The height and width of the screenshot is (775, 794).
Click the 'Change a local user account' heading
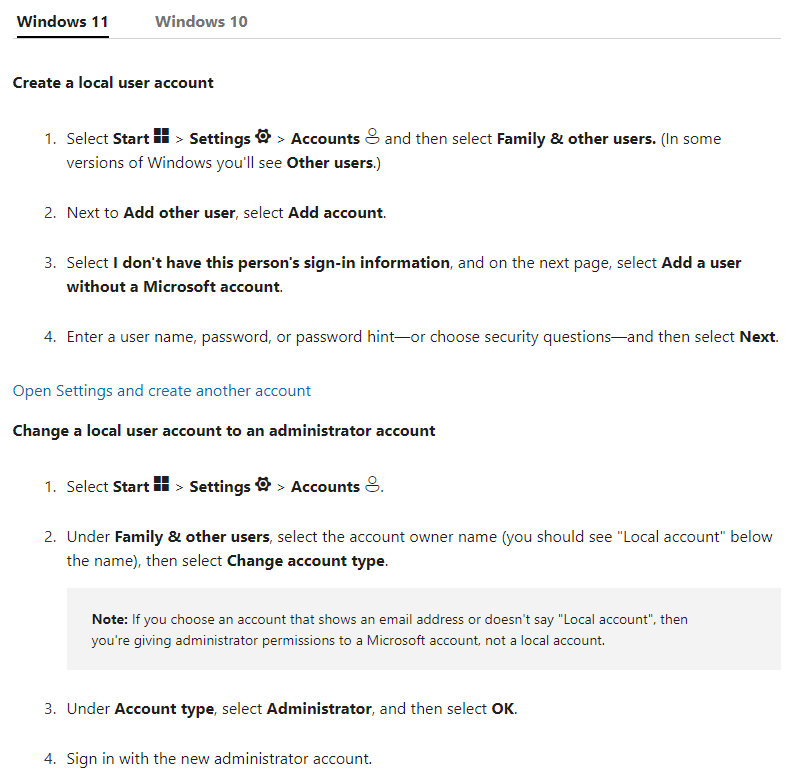click(224, 431)
